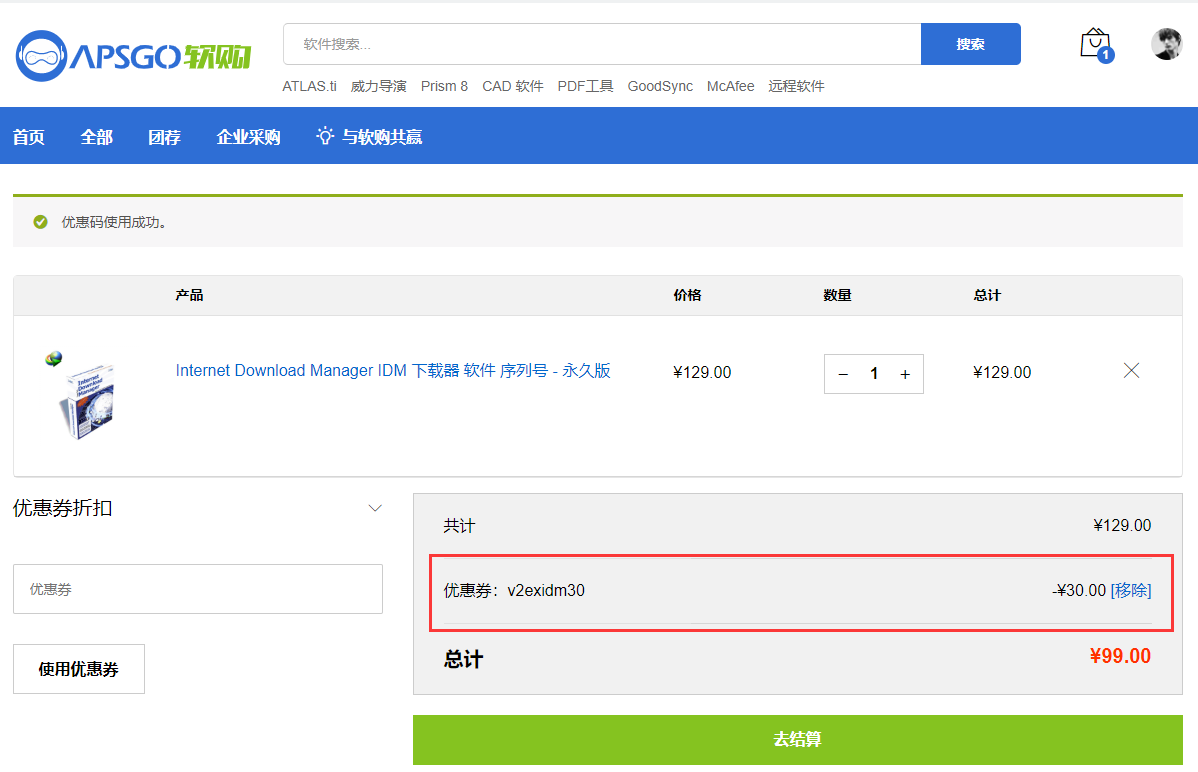
Task: Decrease quantity with the minus button
Action: click(x=843, y=374)
